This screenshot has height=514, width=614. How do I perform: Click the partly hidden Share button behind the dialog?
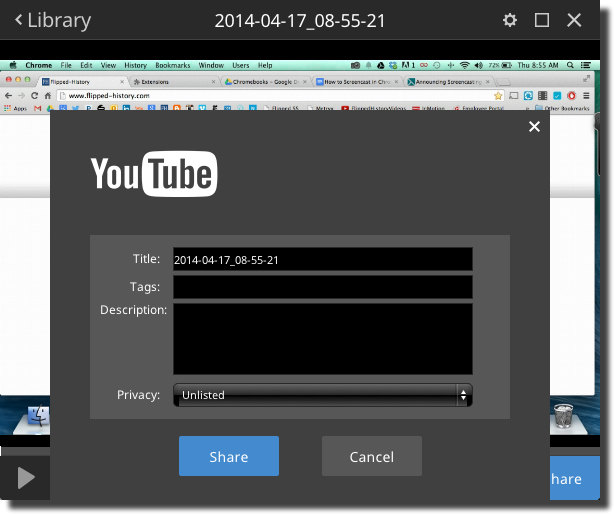[x=574, y=478]
